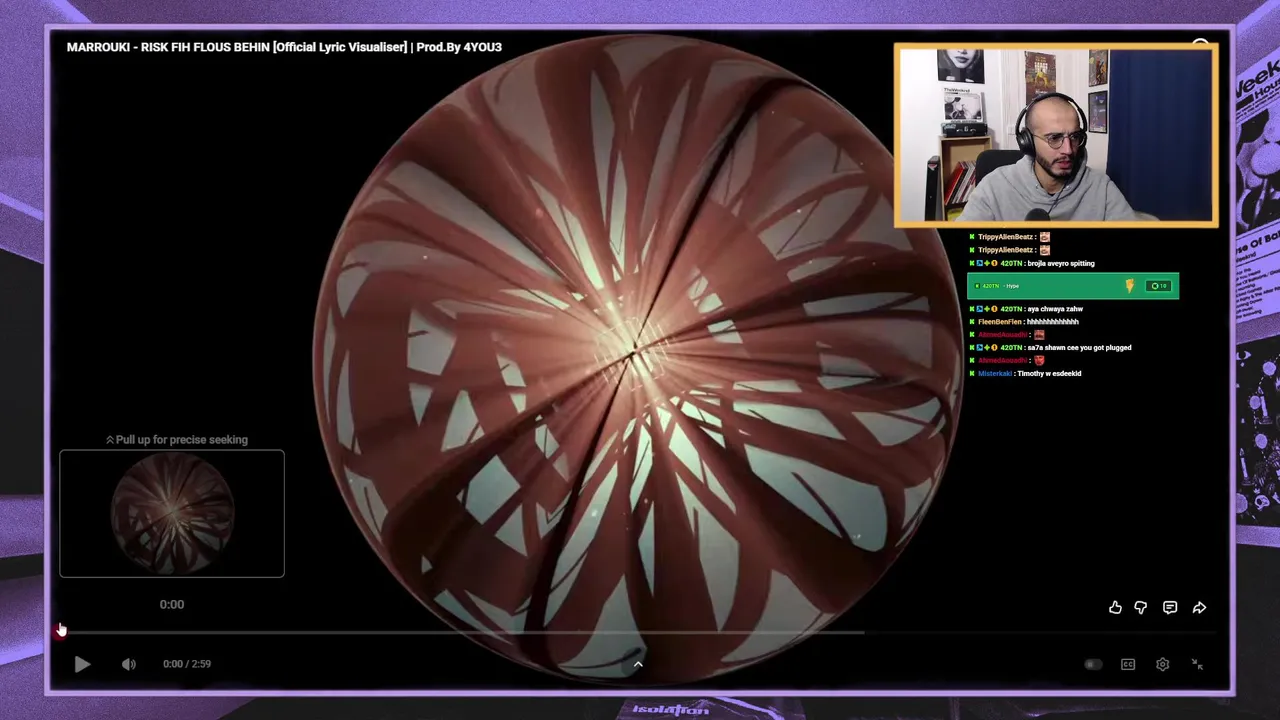1280x720 pixels.
Task: Dislike the video with thumbs down
Action: point(1141,607)
